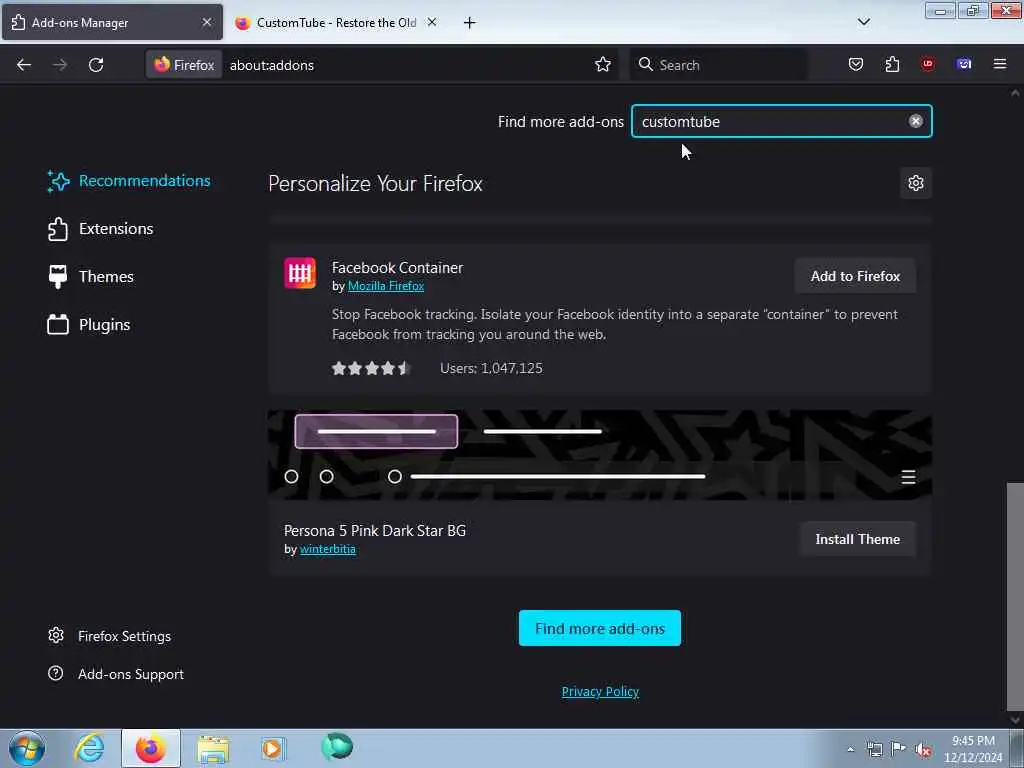Open the Firefox hamburger application menu
1024x768 pixels.
1000,65
